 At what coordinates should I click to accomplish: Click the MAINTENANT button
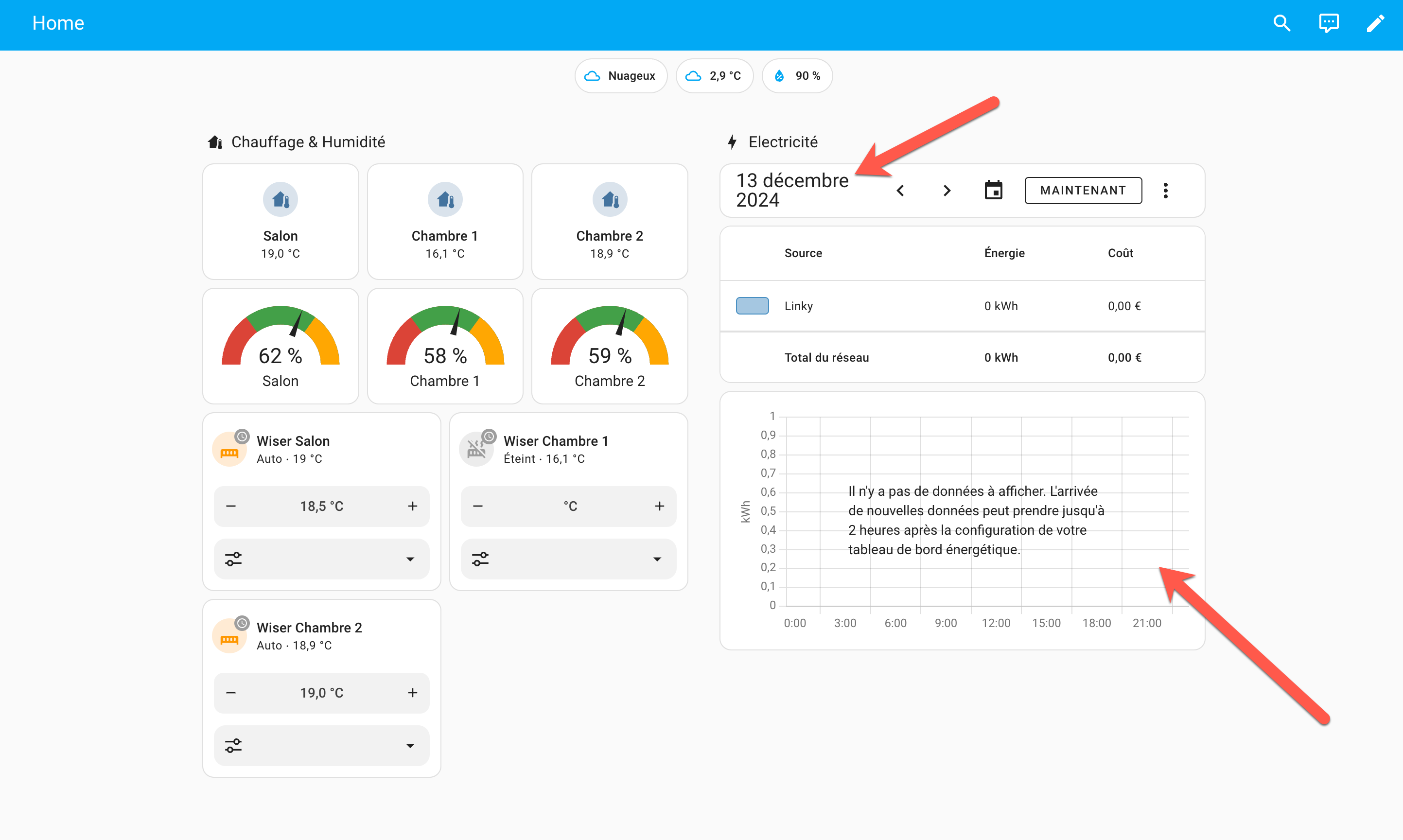click(x=1083, y=190)
